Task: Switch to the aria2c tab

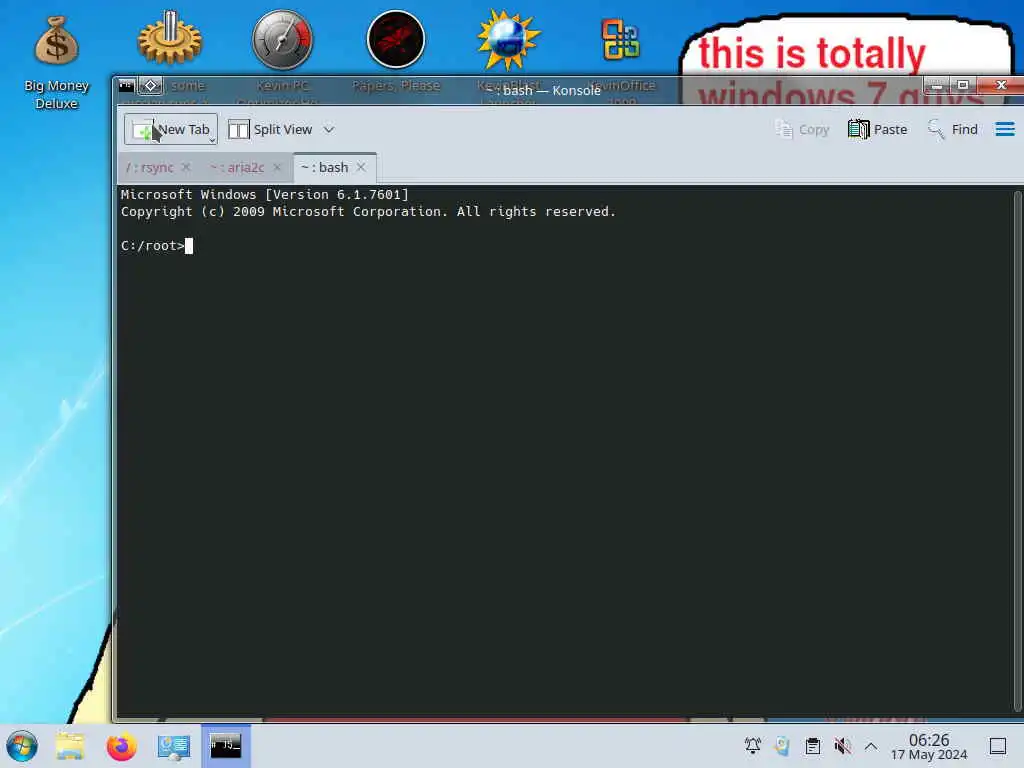Action: [236, 168]
